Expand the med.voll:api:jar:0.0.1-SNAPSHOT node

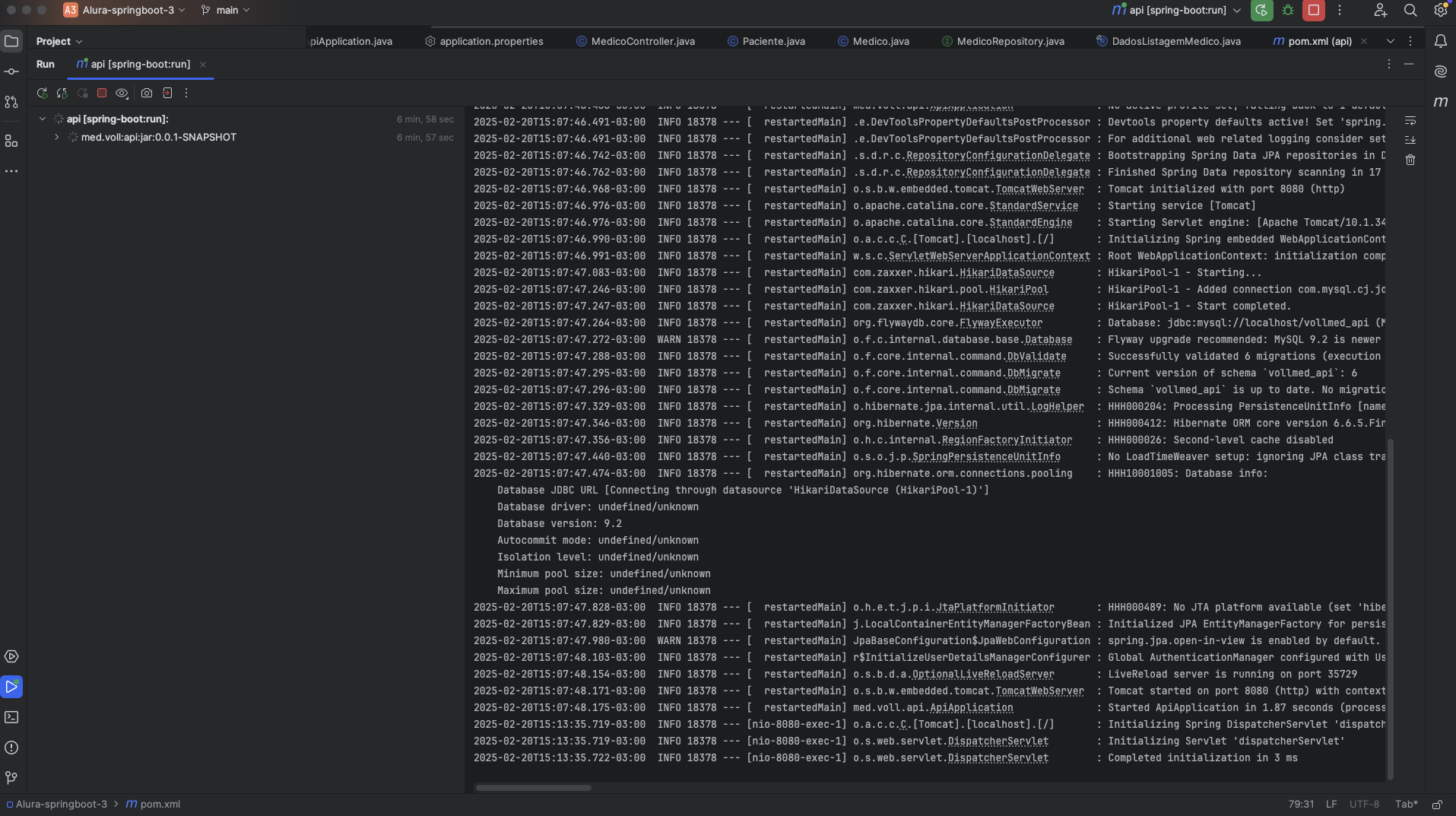(57, 137)
